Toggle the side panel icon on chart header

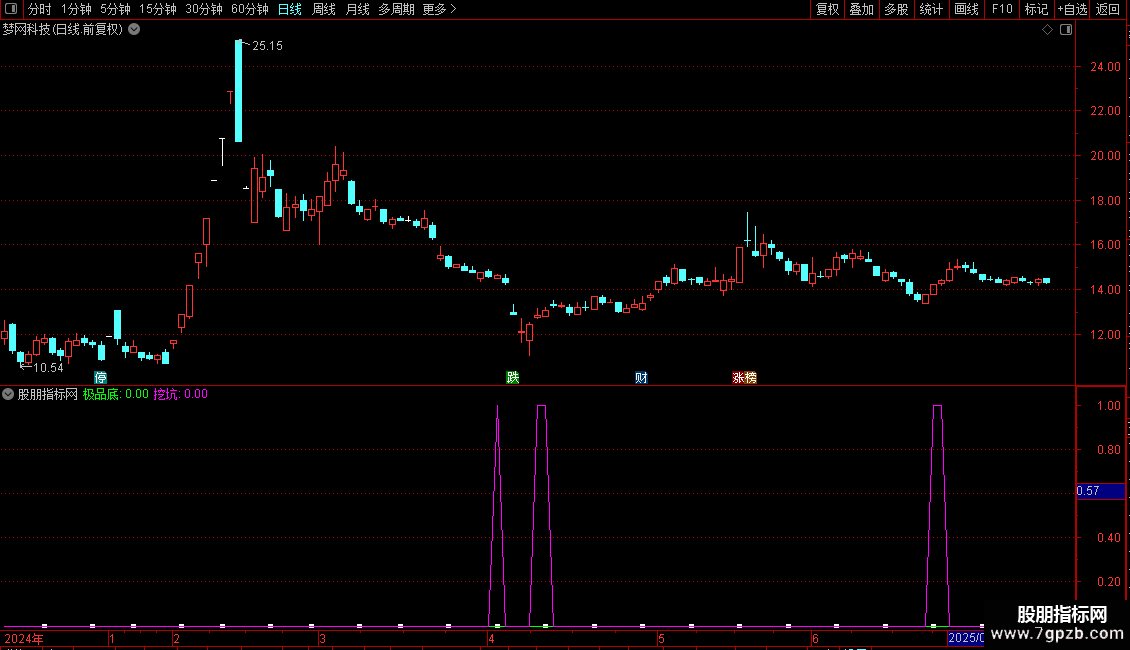point(1066,30)
